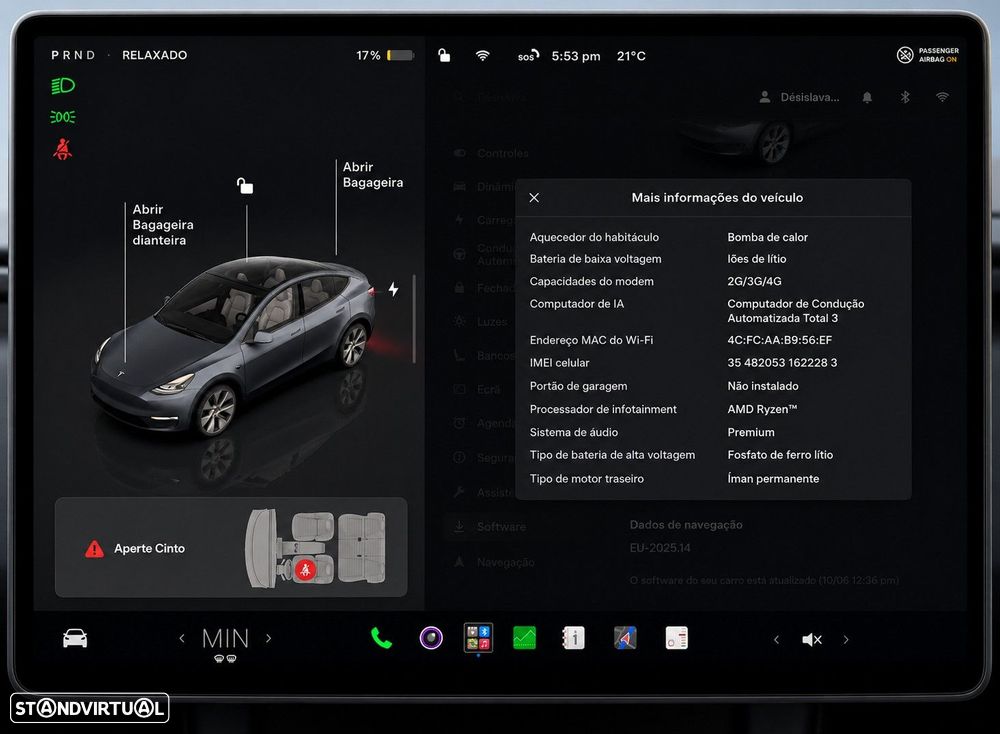Decrease volume with left chevron

point(776,640)
